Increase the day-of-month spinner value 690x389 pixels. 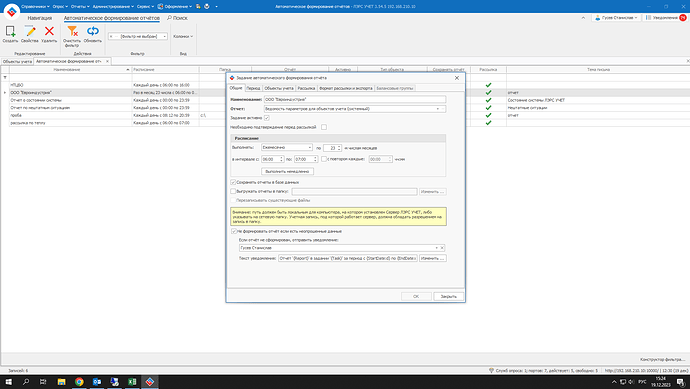(x=339, y=147)
